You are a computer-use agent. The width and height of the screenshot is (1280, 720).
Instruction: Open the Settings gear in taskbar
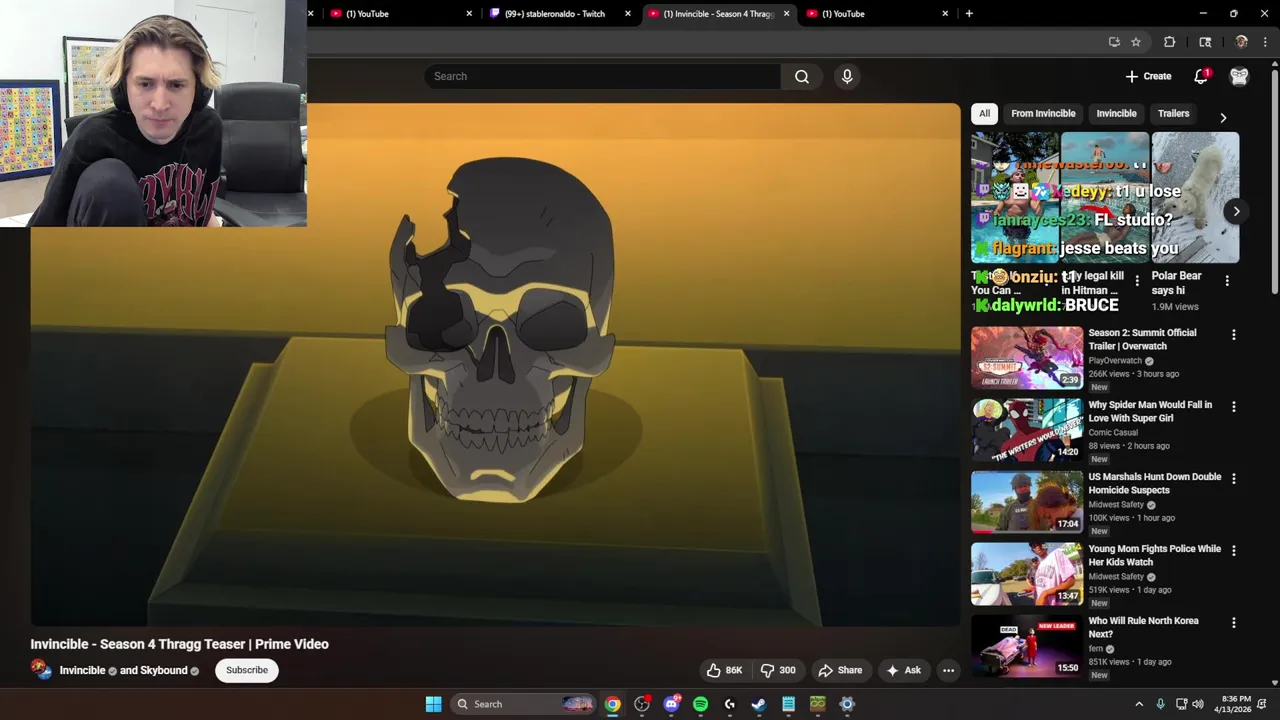tap(847, 704)
